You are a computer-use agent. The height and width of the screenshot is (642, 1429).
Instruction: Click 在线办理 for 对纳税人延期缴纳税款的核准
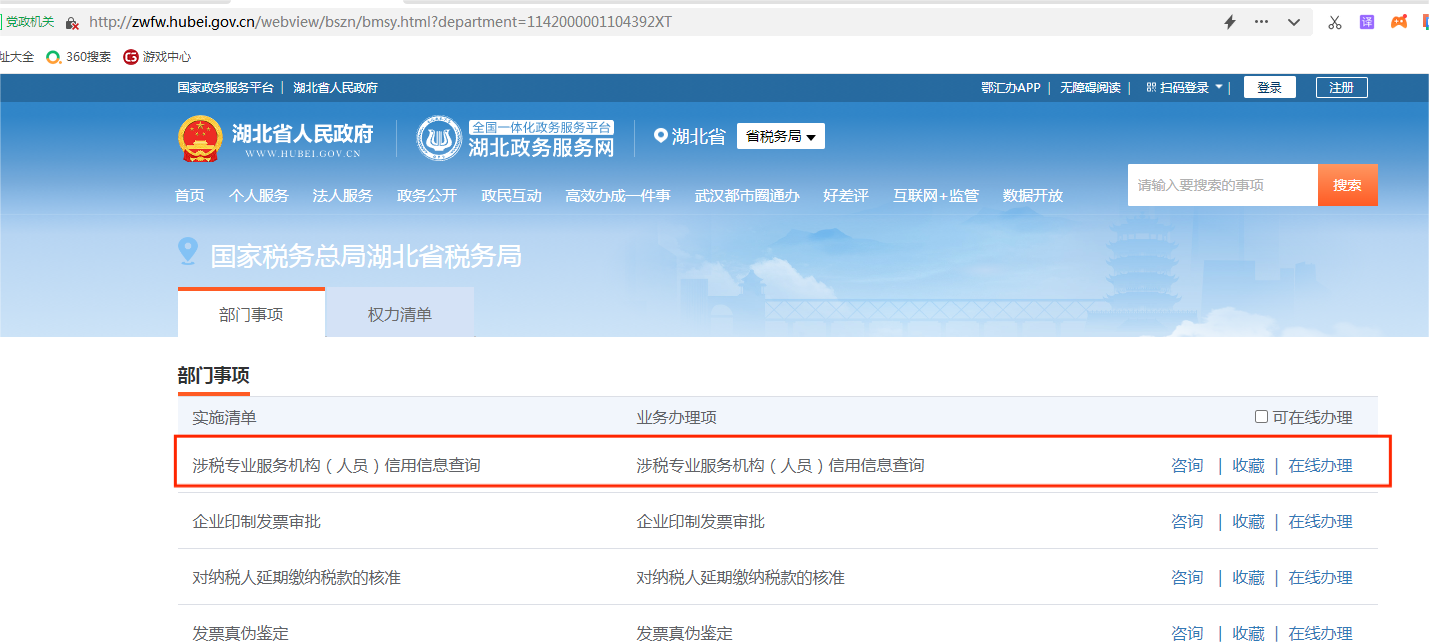1320,577
